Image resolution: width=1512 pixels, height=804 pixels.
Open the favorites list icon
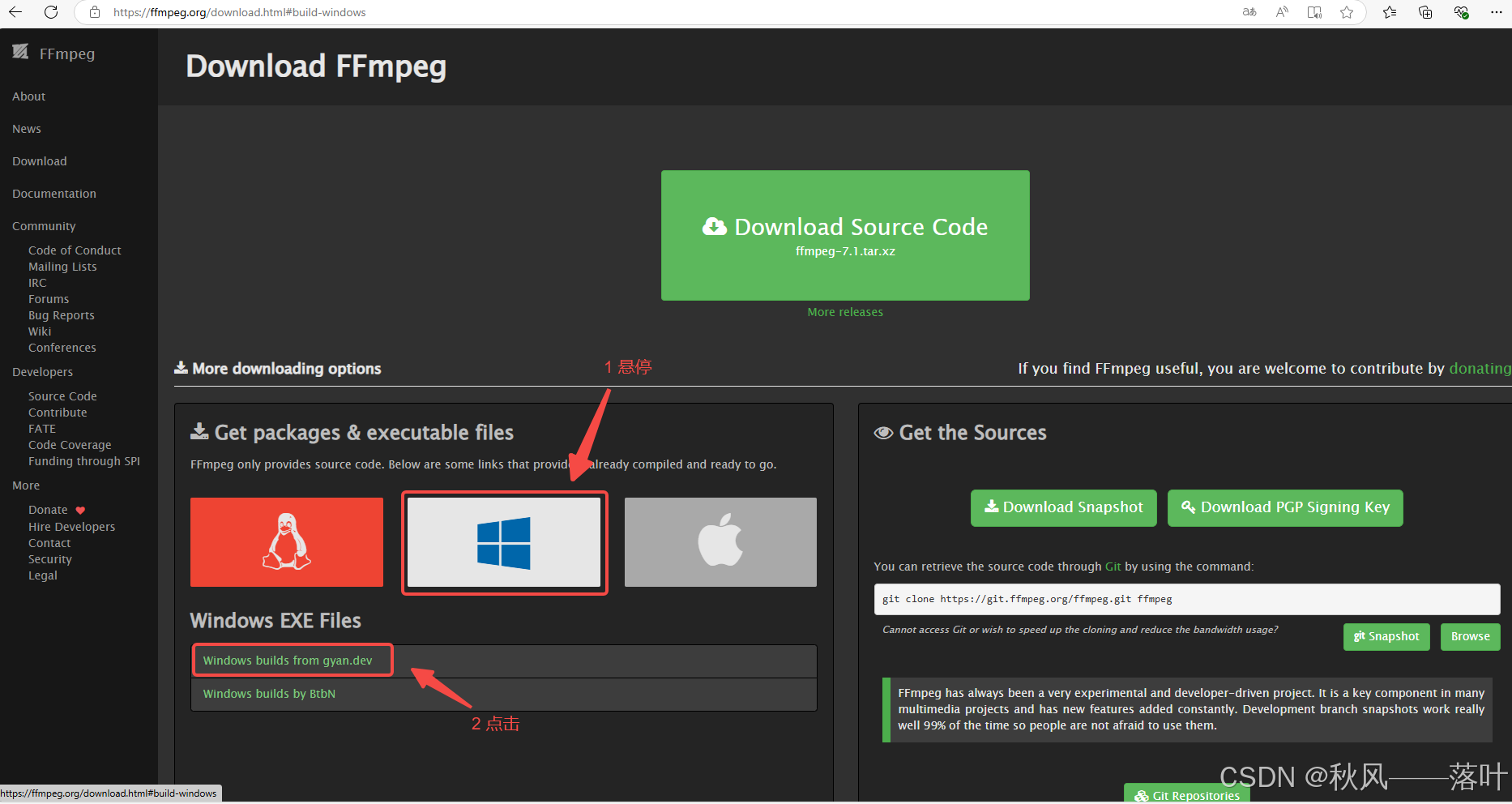(1390, 12)
